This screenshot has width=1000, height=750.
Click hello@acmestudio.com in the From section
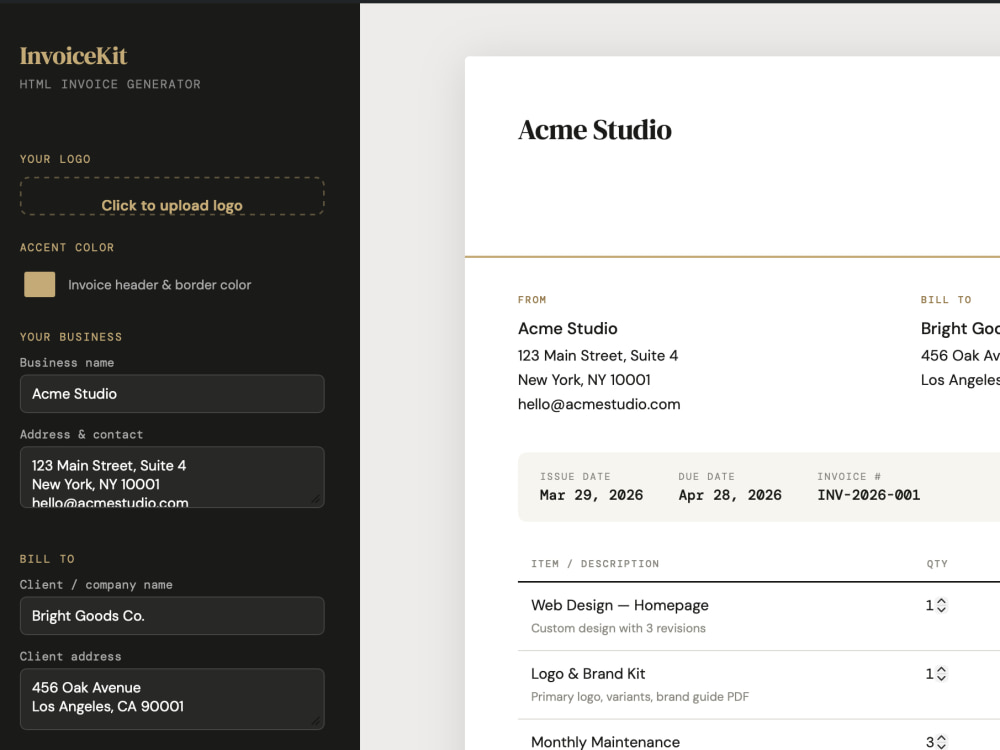click(x=599, y=404)
